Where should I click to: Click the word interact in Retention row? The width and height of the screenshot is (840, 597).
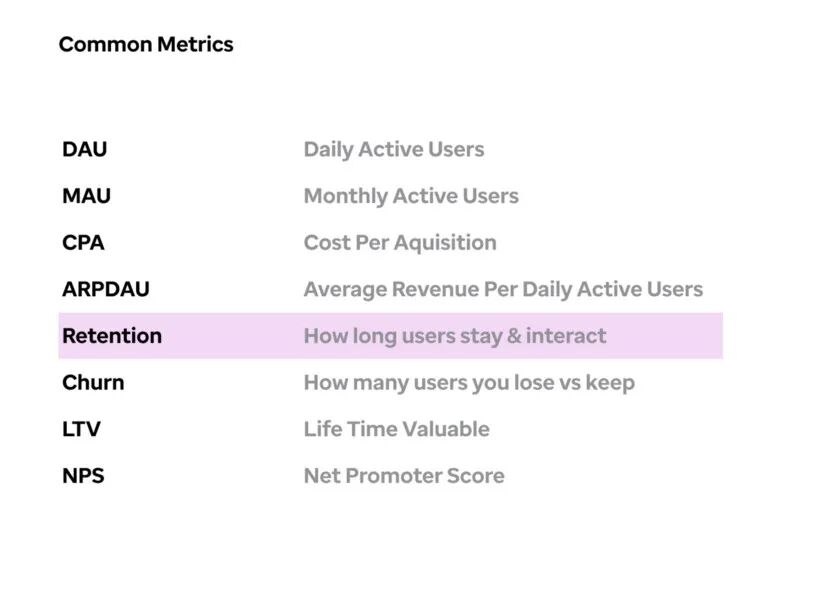coord(566,336)
